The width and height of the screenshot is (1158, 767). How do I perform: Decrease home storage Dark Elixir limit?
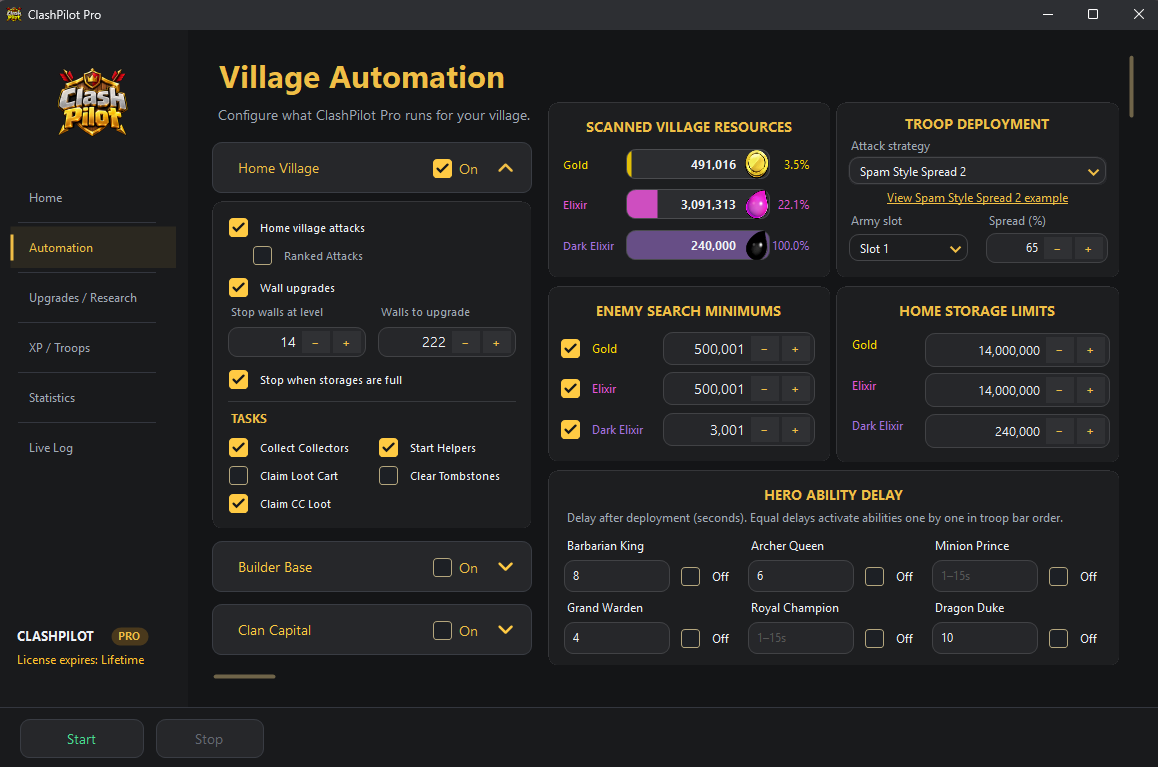click(1059, 432)
